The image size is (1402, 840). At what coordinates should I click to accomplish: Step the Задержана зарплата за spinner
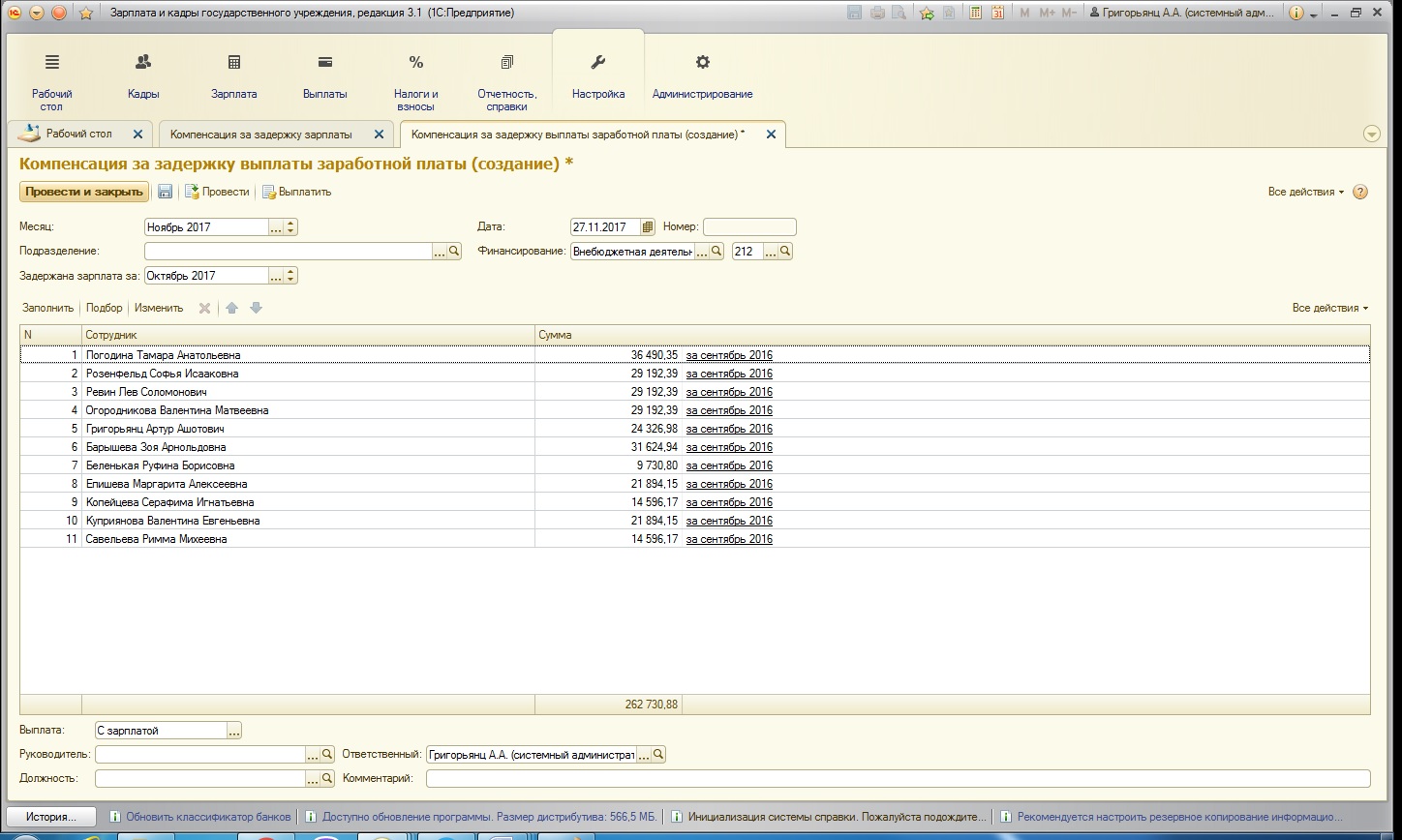pyautogui.click(x=291, y=276)
